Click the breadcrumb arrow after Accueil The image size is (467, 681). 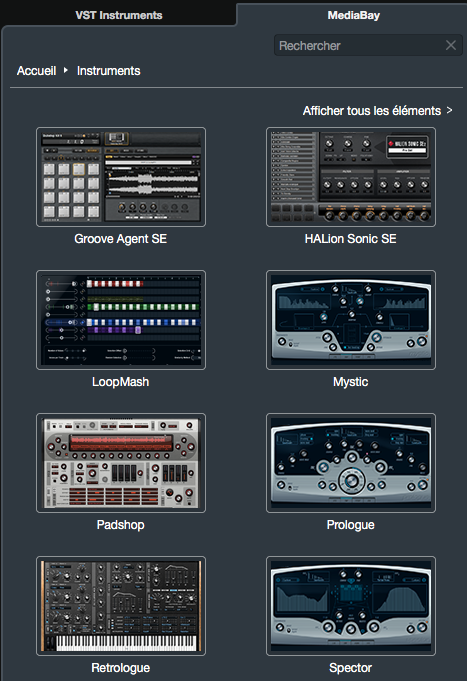click(66, 70)
